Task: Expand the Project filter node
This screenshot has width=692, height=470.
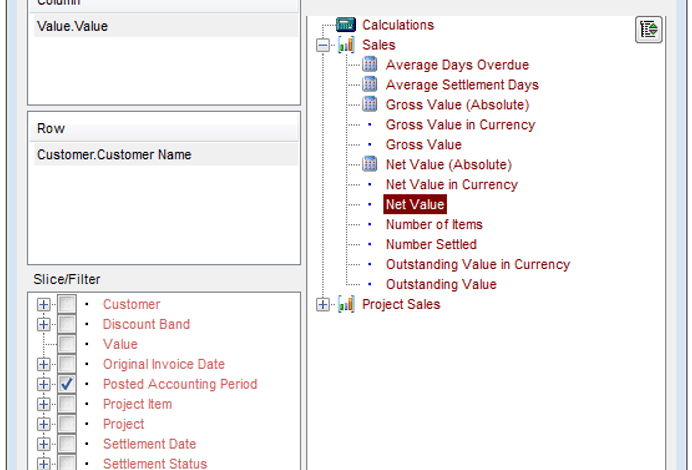Action: click(43, 424)
